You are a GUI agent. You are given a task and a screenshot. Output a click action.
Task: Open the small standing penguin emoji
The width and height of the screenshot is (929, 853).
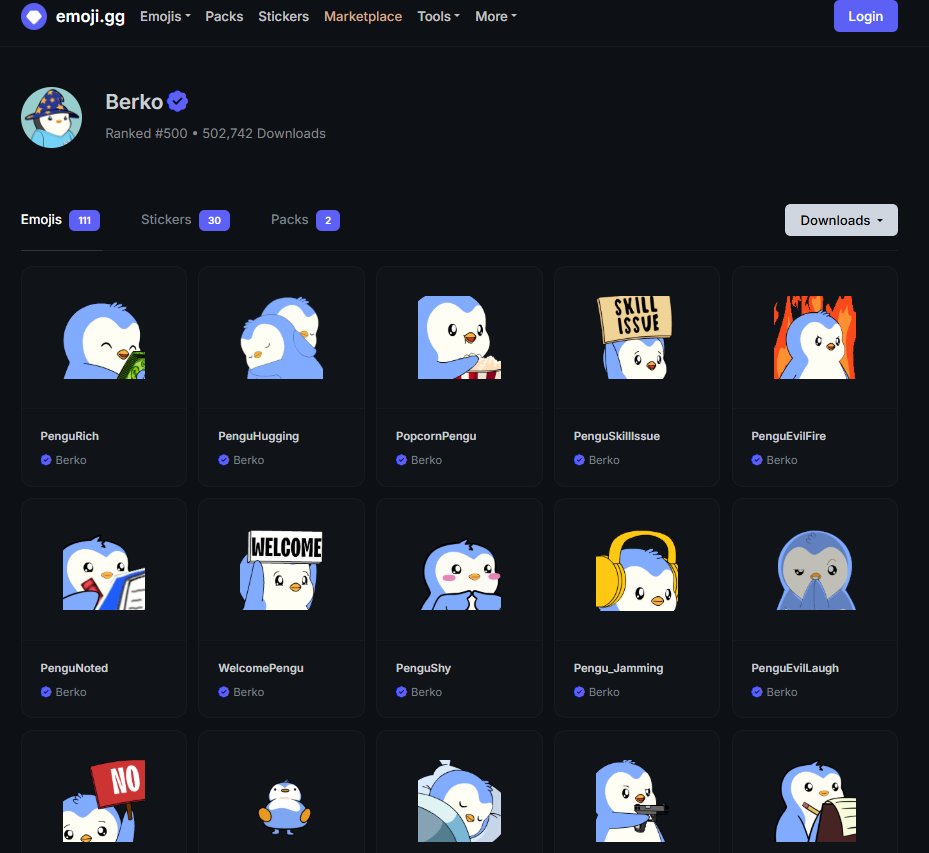pyautogui.click(x=284, y=807)
